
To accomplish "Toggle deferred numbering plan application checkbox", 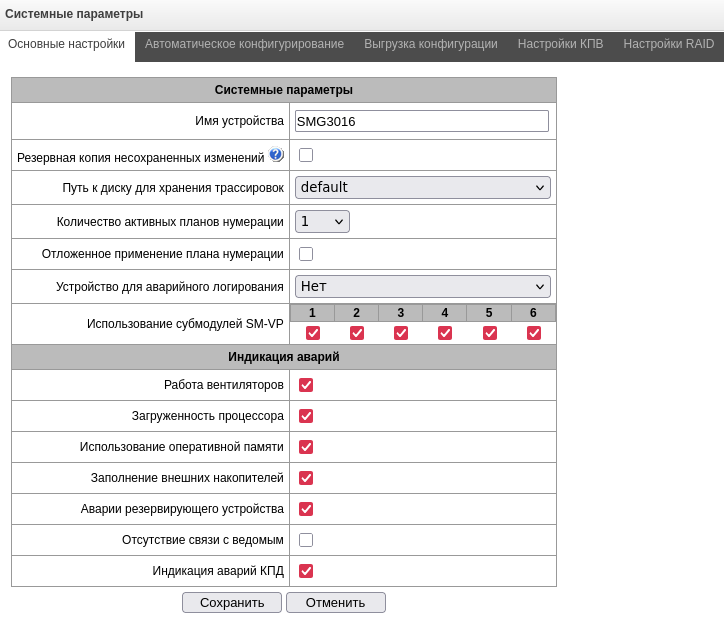I will (306, 254).
